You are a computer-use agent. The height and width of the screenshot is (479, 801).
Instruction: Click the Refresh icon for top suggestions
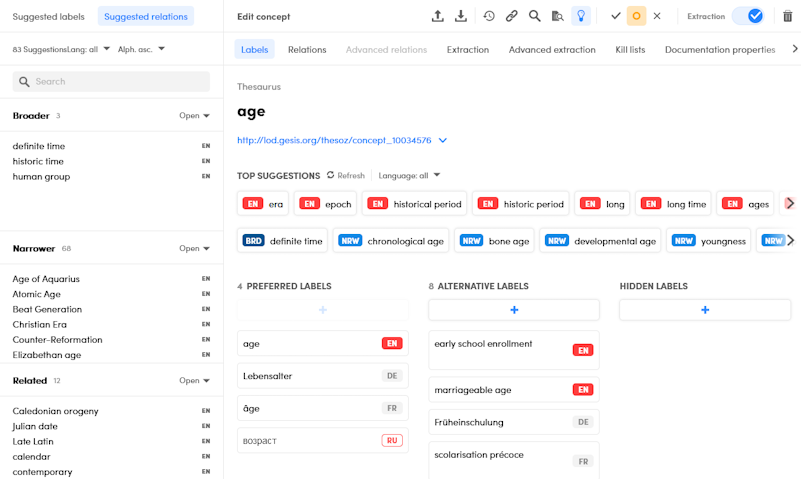[x=331, y=175]
